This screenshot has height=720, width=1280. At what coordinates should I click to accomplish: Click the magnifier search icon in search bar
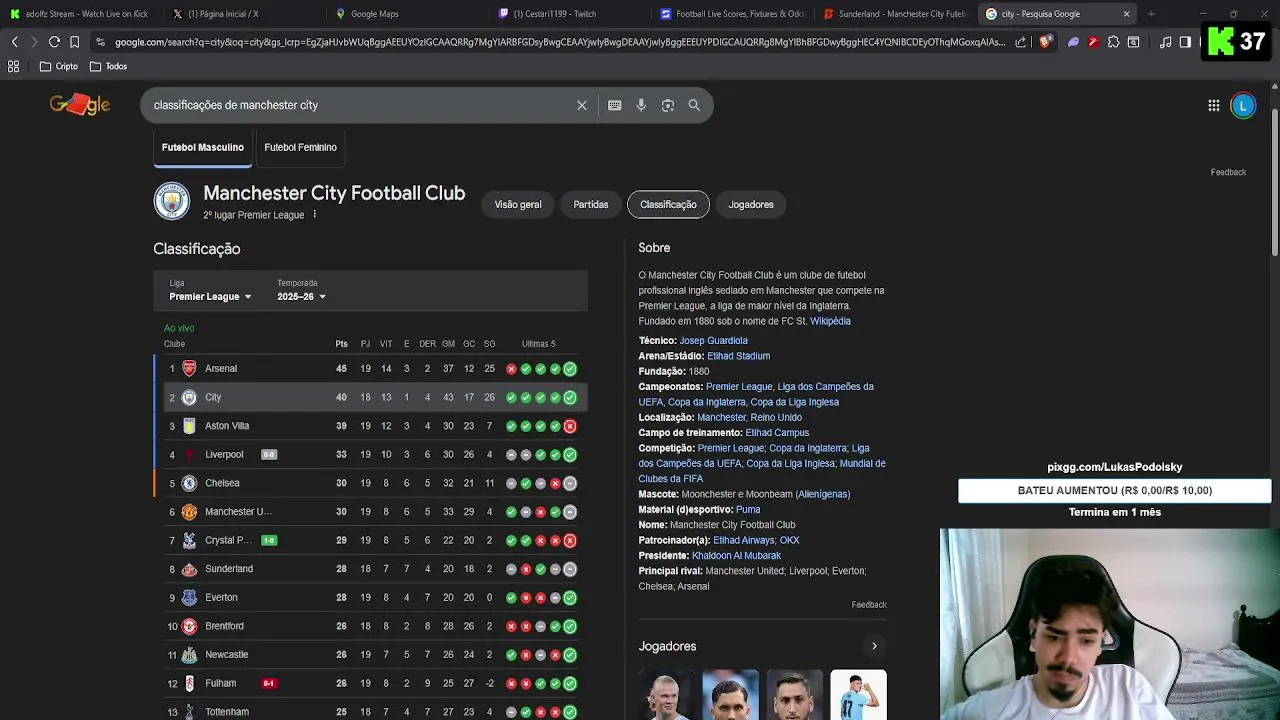point(694,105)
